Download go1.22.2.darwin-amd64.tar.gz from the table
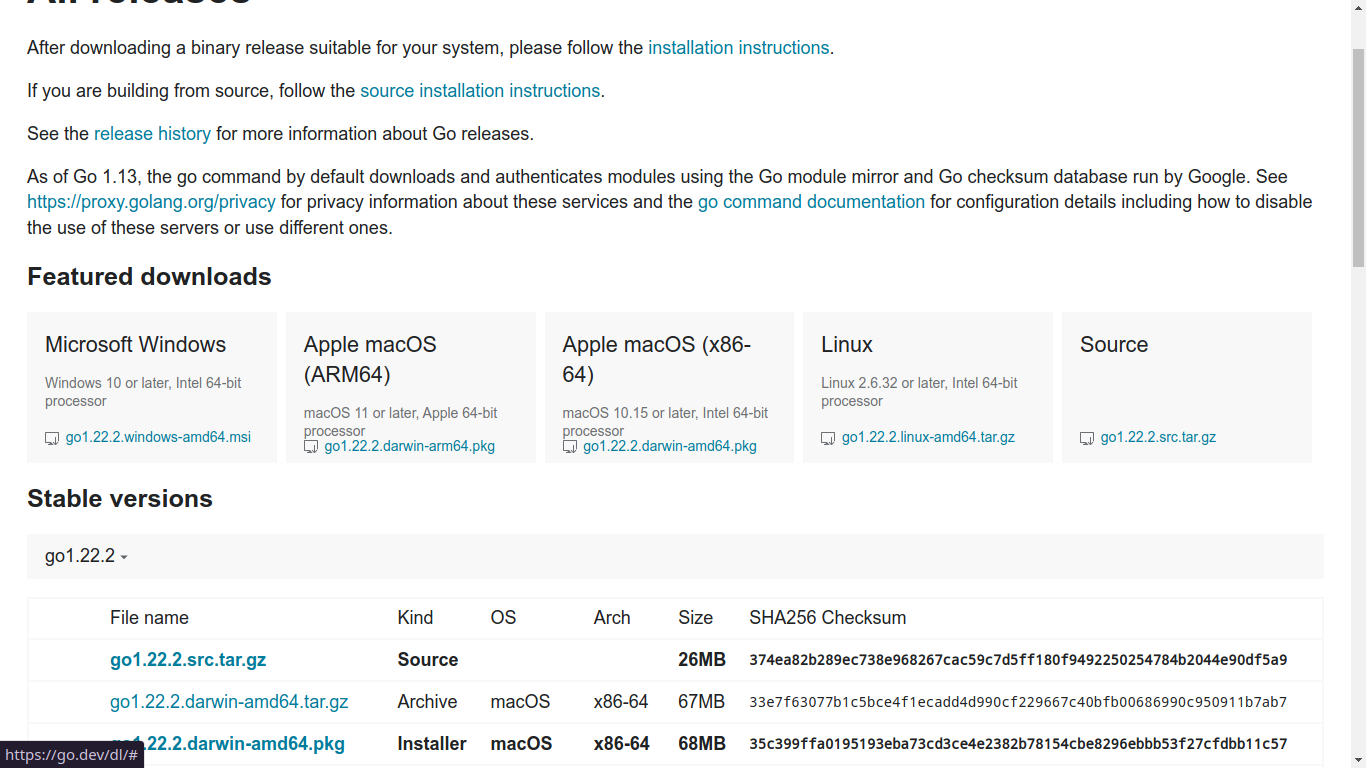The height and width of the screenshot is (768, 1366). coord(229,702)
